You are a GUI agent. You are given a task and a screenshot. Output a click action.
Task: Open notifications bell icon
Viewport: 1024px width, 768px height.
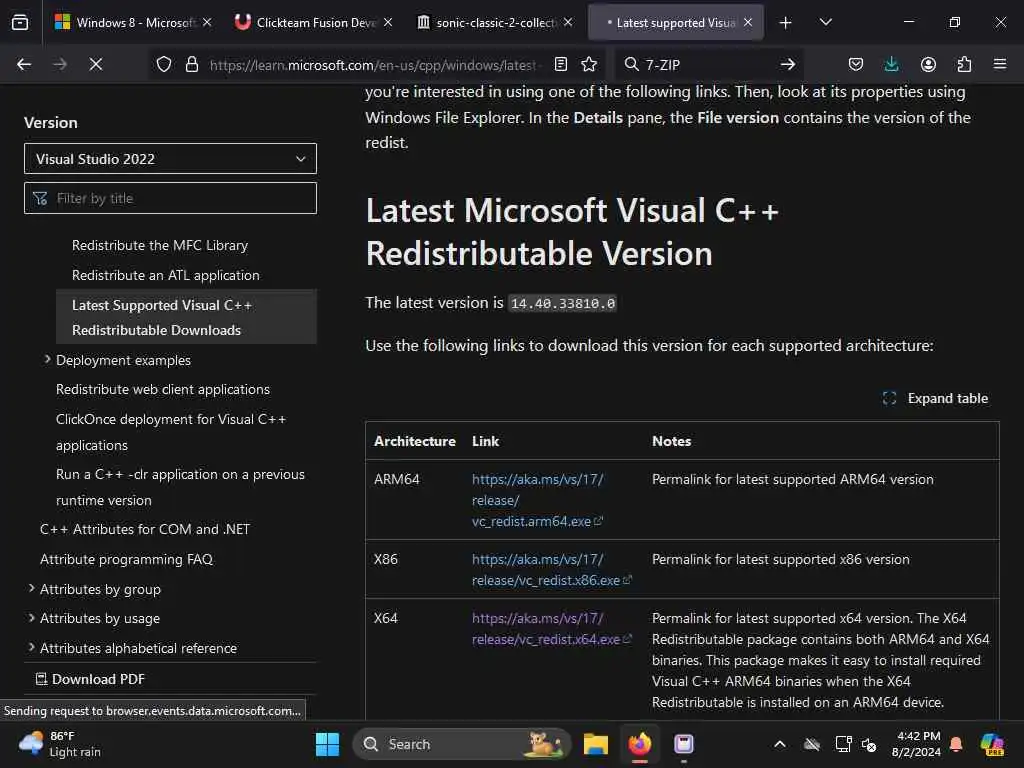pos(956,744)
